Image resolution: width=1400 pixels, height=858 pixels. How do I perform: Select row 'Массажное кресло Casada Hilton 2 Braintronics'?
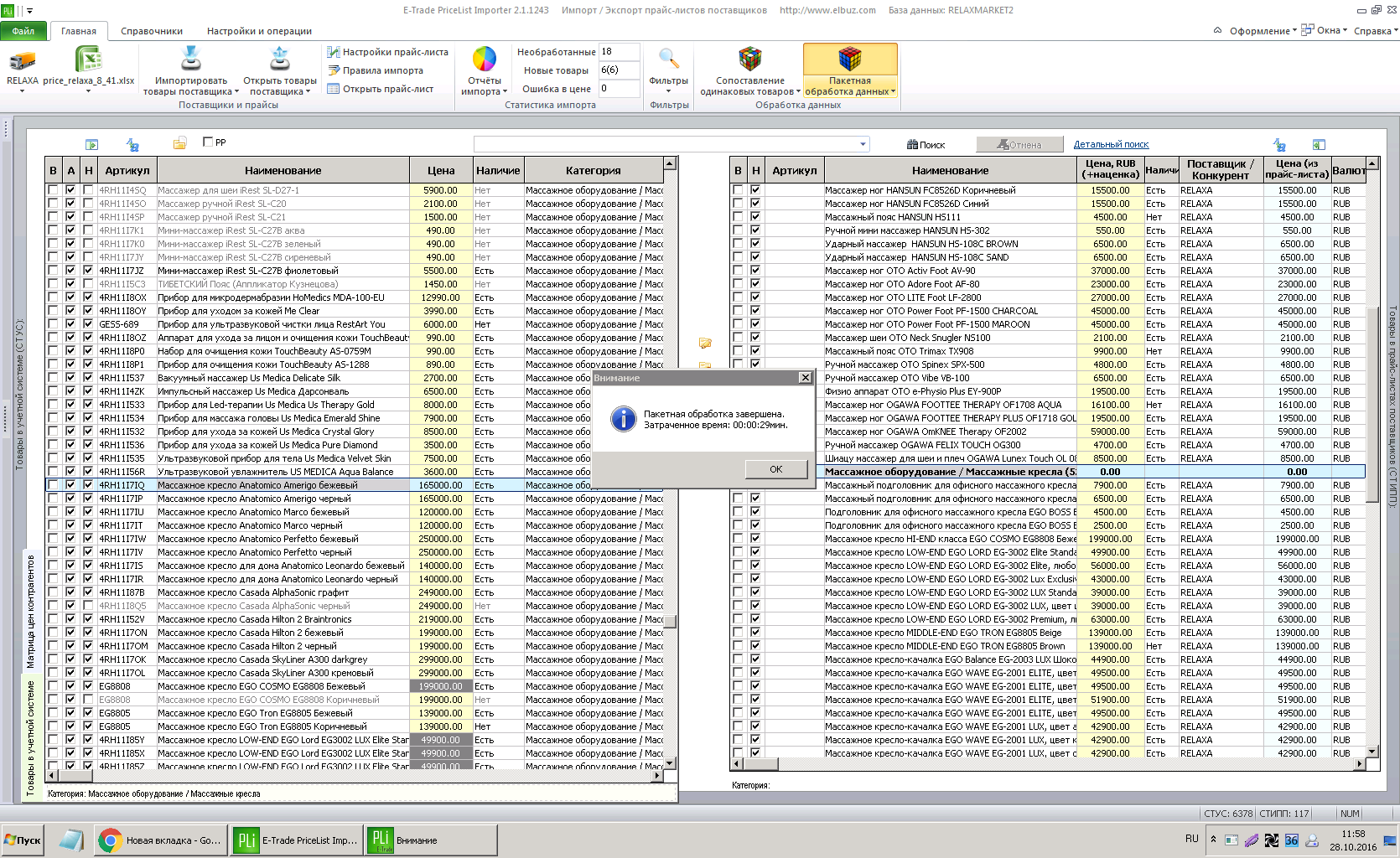[x=354, y=619]
